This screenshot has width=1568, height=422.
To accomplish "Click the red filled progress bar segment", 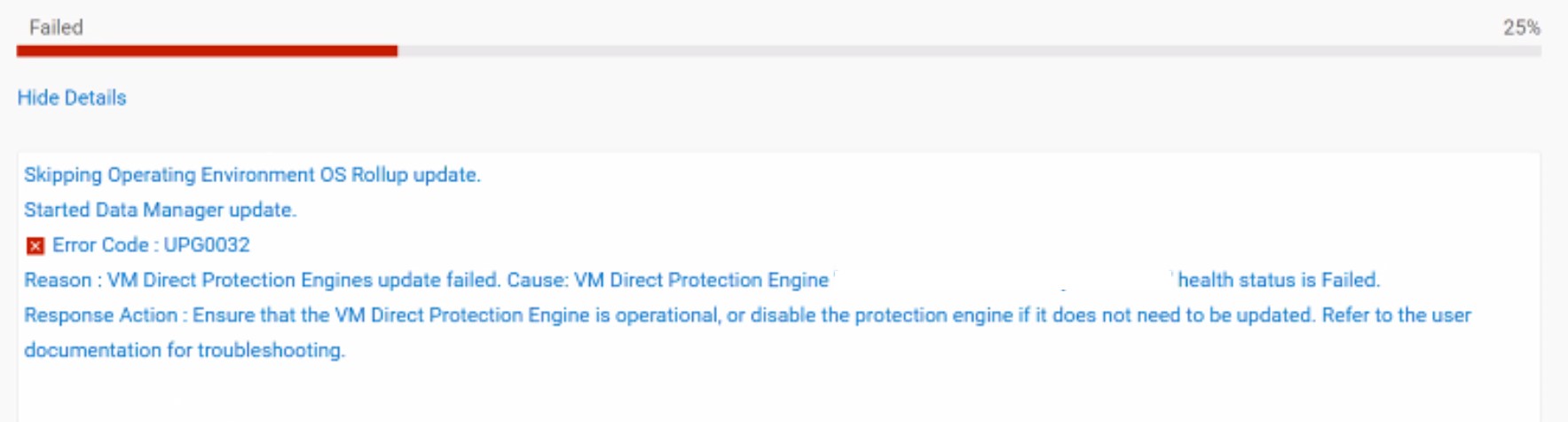I will coord(207,52).
